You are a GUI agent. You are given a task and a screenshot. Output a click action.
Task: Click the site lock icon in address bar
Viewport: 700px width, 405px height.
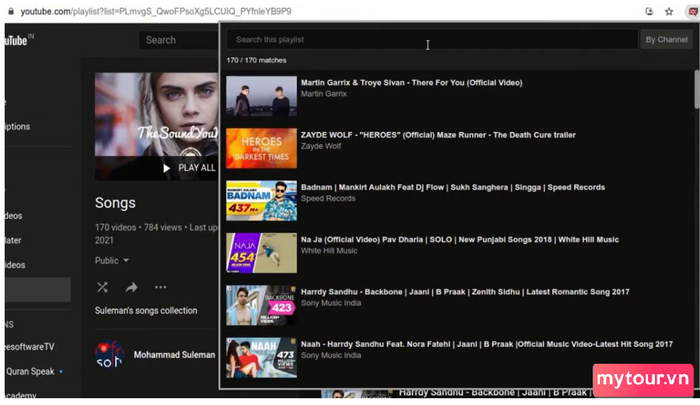tap(11, 12)
